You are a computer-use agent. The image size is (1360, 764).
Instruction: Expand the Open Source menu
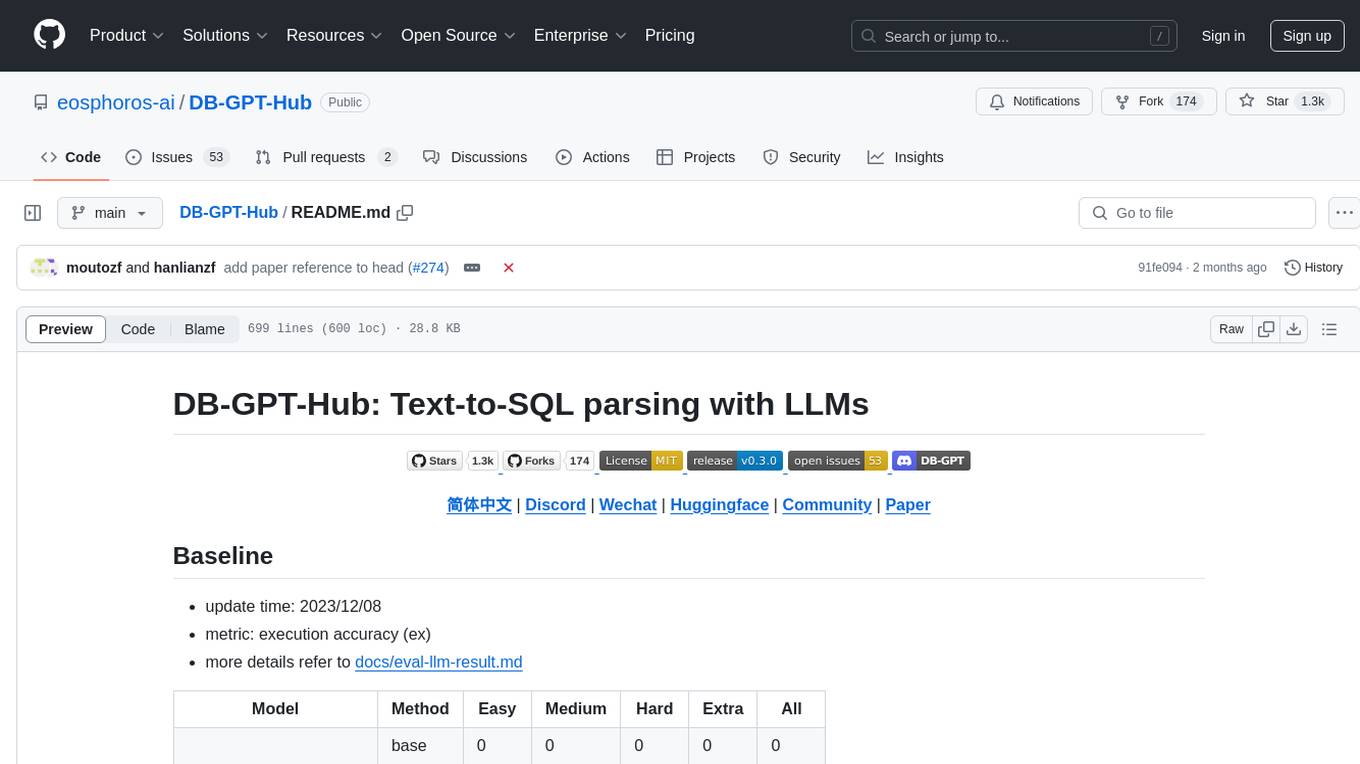458,35
